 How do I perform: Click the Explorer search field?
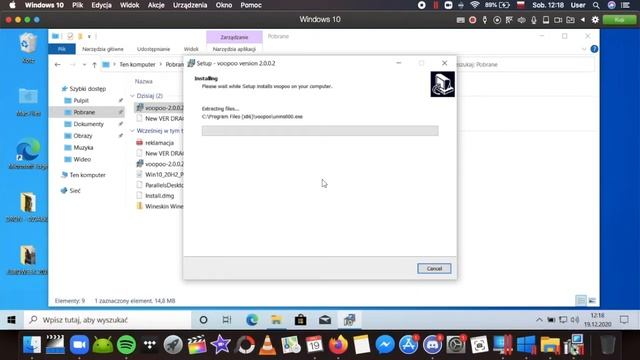click(x=524, y=64)
